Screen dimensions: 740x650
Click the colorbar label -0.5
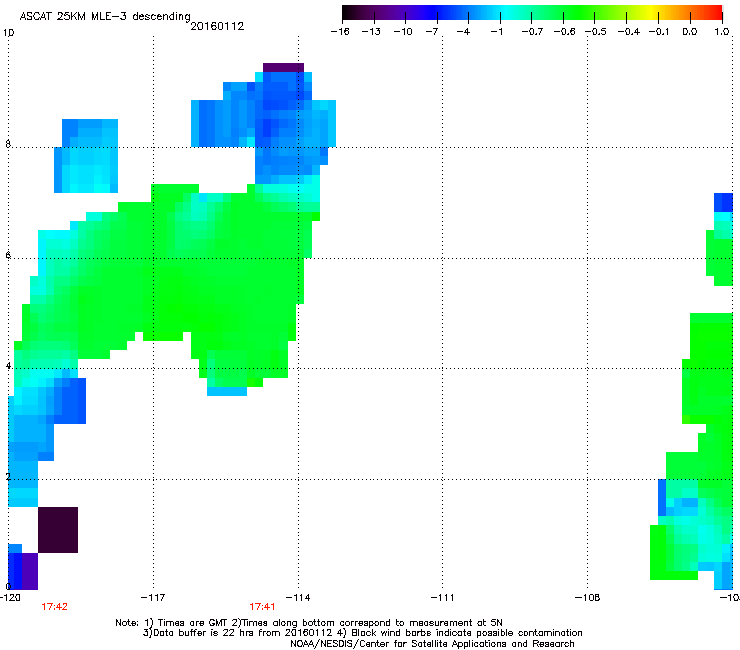click(x=596, y=32)
